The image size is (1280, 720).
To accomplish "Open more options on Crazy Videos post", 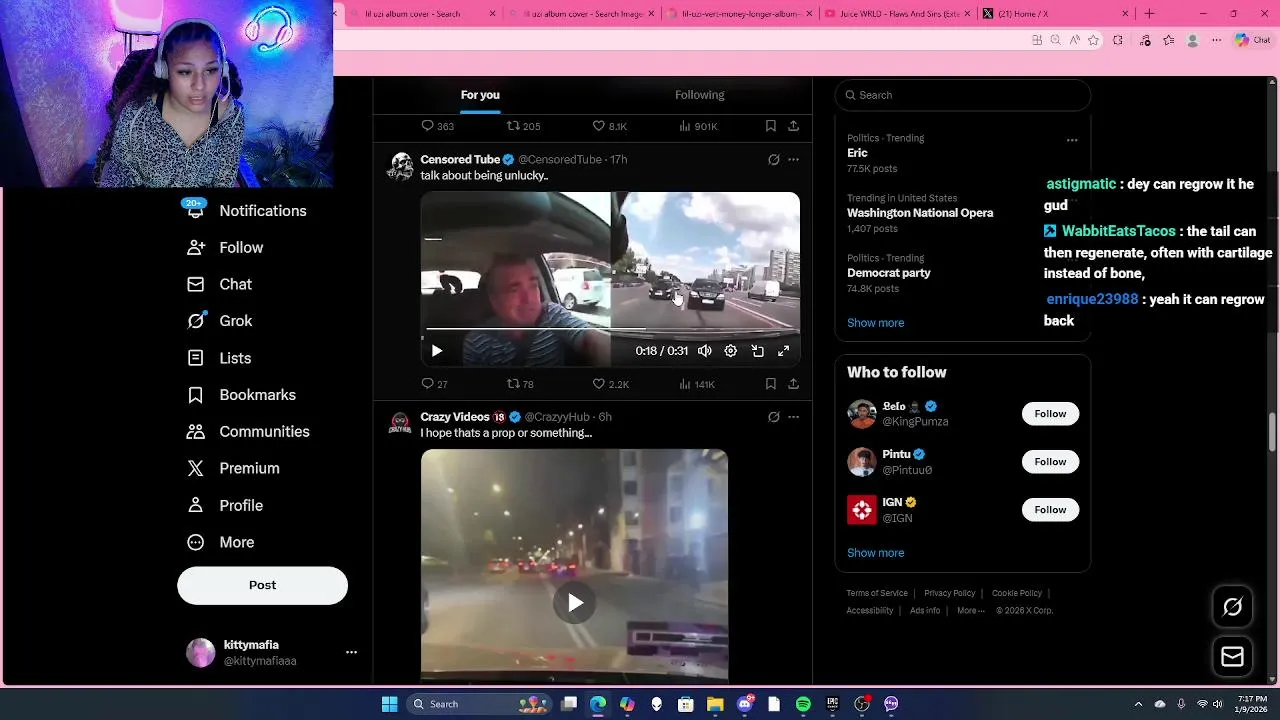I will click(x=793, y=417).
